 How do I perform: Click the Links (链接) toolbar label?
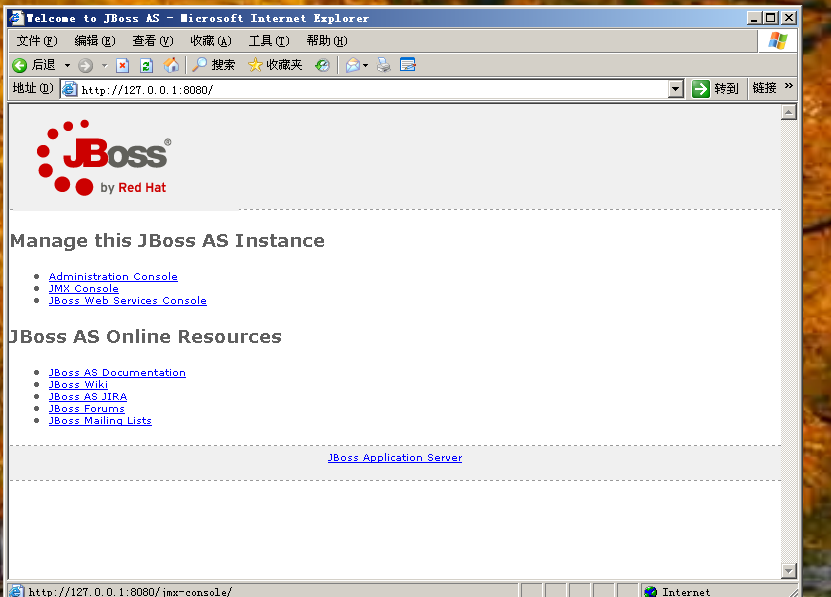coord(764,88)
